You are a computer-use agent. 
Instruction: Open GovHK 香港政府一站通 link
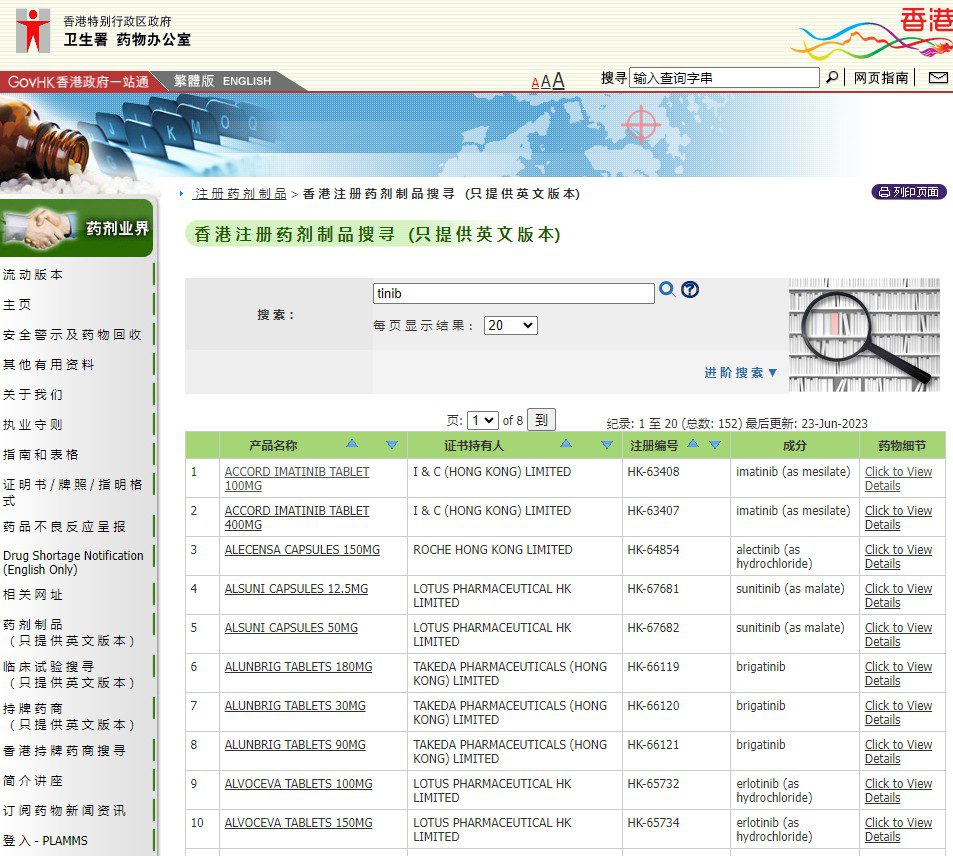pyautogui.click(x=78, y=81)
